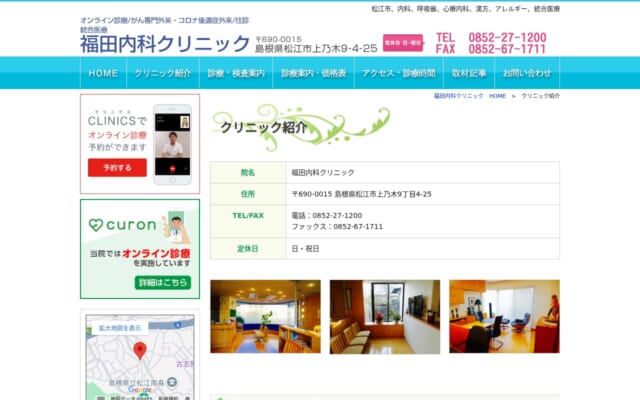
Task: Click 福田内科クリニック breadcrumb link
Action: point(458,96)
